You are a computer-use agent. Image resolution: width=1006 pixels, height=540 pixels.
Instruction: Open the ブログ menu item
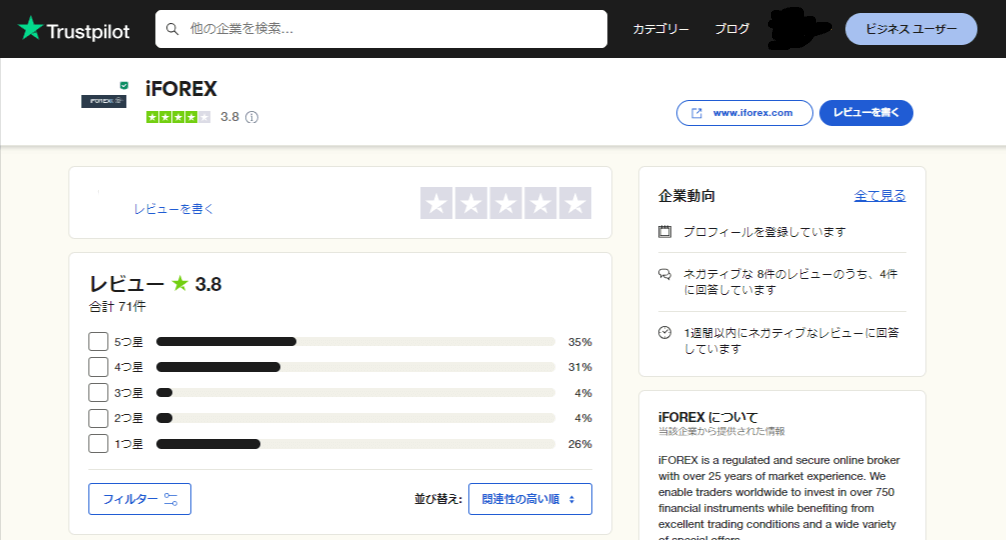(732, 29)
